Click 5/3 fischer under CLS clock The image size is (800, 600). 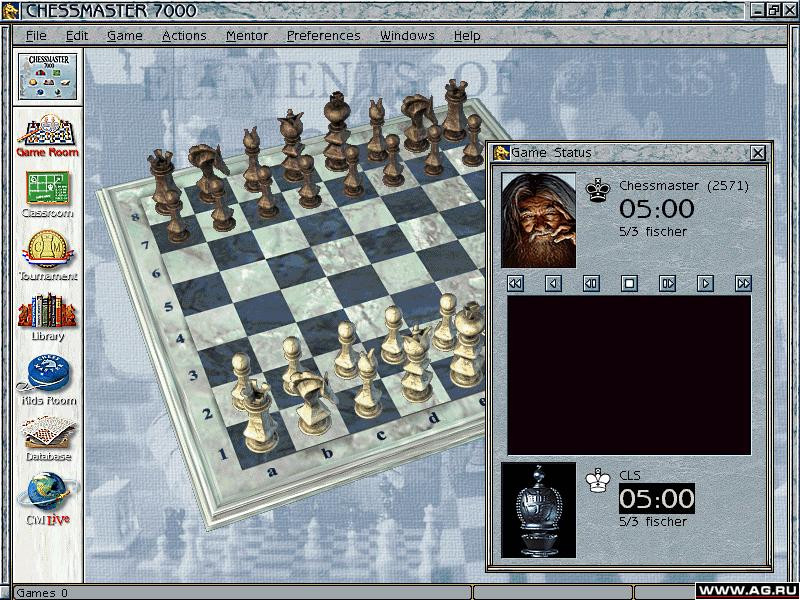653,521
